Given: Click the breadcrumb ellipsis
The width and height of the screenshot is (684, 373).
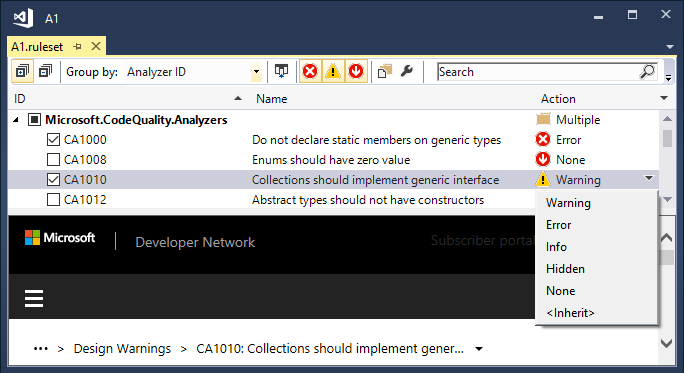Looking at the screenshot, I should (x=41, y=349).
